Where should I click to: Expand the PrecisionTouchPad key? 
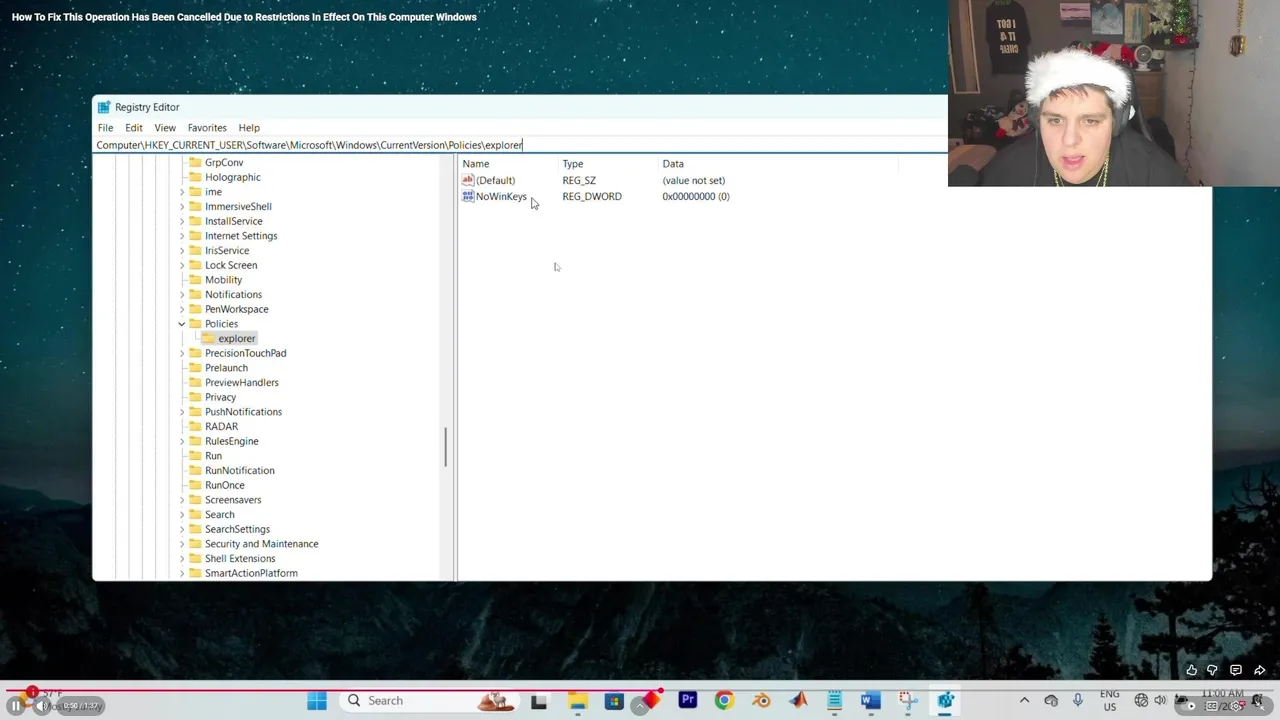point(182,353)
